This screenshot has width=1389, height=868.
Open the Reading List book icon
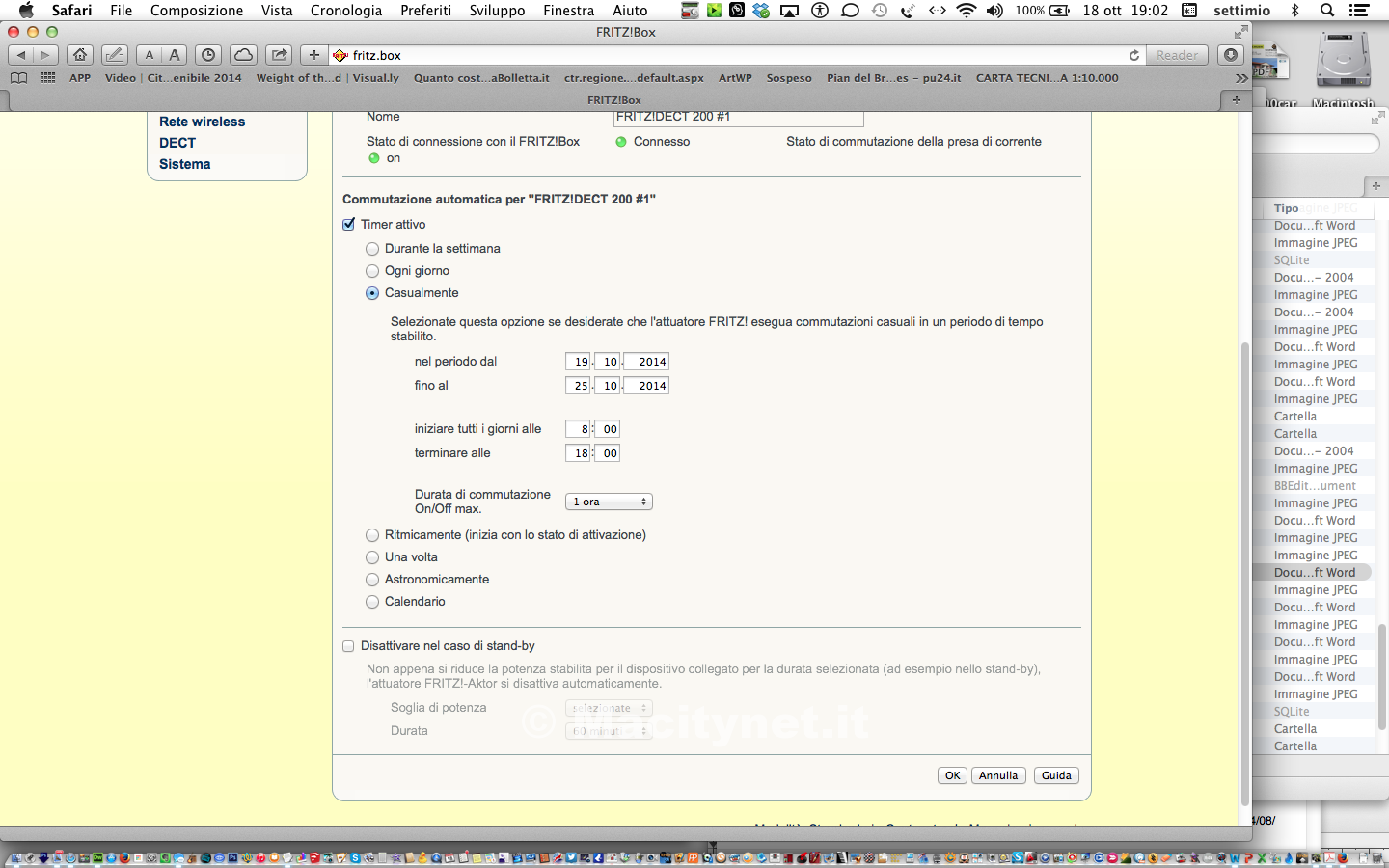coord(18,78)
